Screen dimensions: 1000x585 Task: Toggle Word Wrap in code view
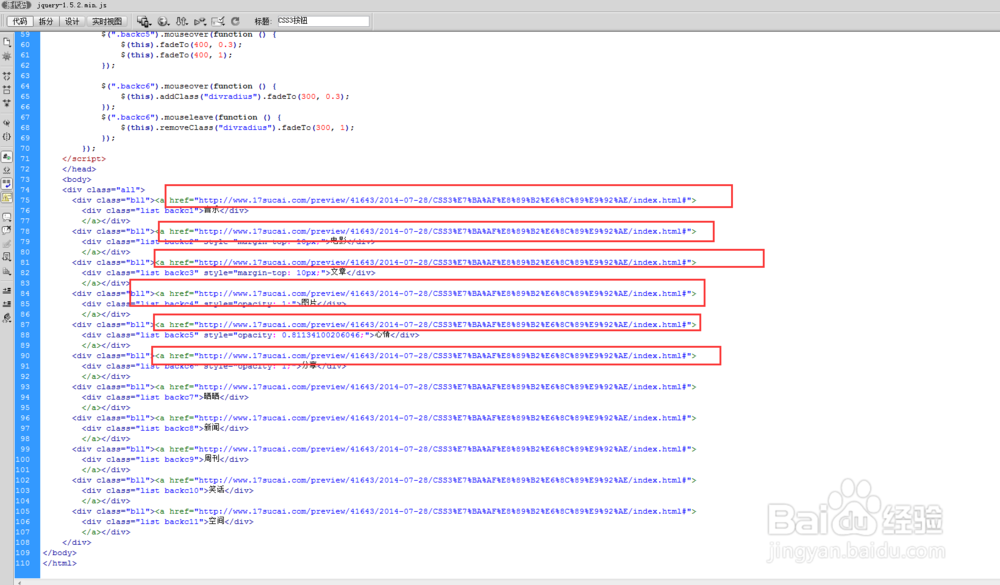coord(7,183)
